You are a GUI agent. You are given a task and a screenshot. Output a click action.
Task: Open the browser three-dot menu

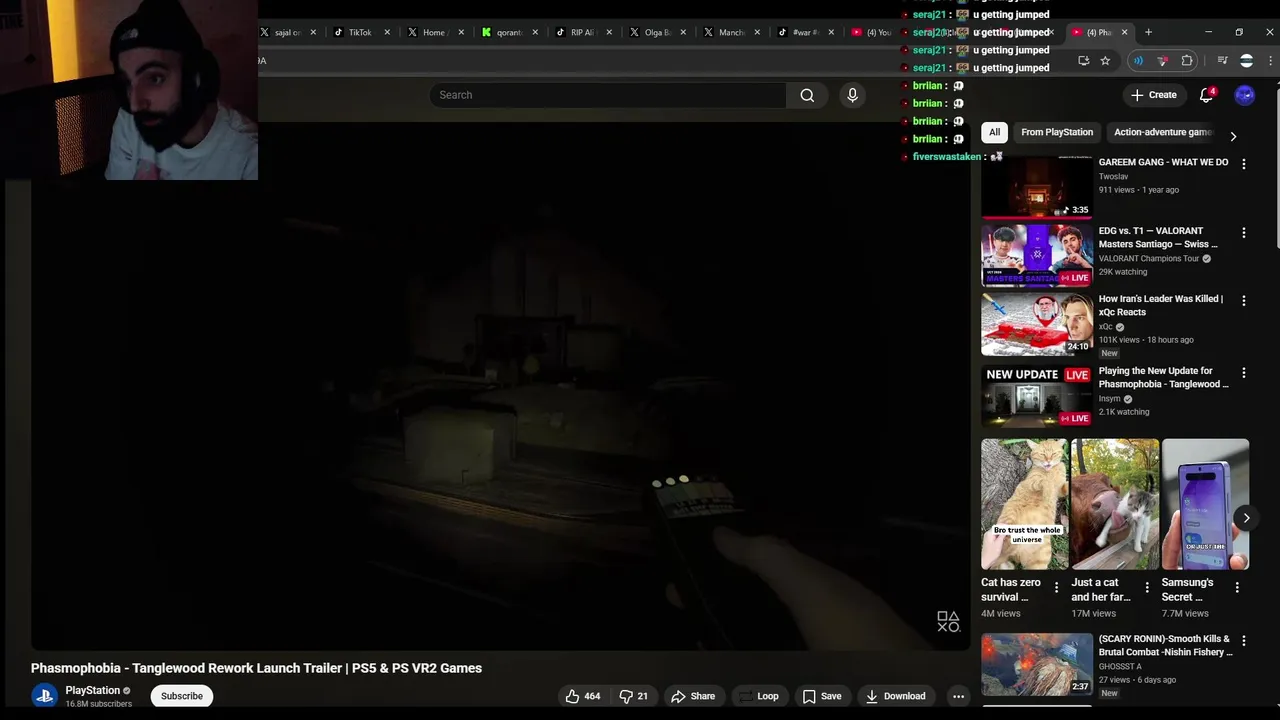[1271, 61]
